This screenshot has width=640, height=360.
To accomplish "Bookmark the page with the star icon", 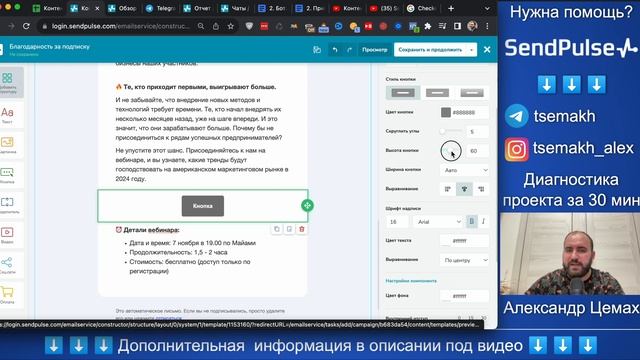I will 231,26.
